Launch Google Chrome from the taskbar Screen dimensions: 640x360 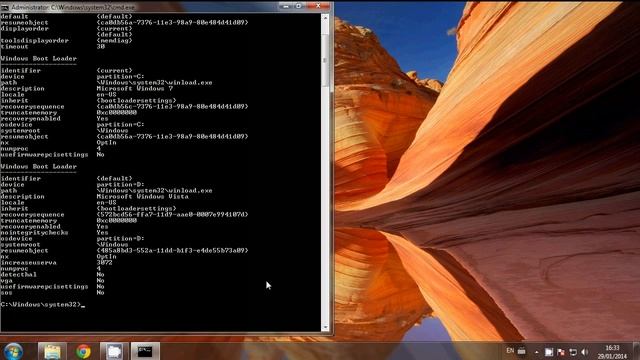(83, 351)
